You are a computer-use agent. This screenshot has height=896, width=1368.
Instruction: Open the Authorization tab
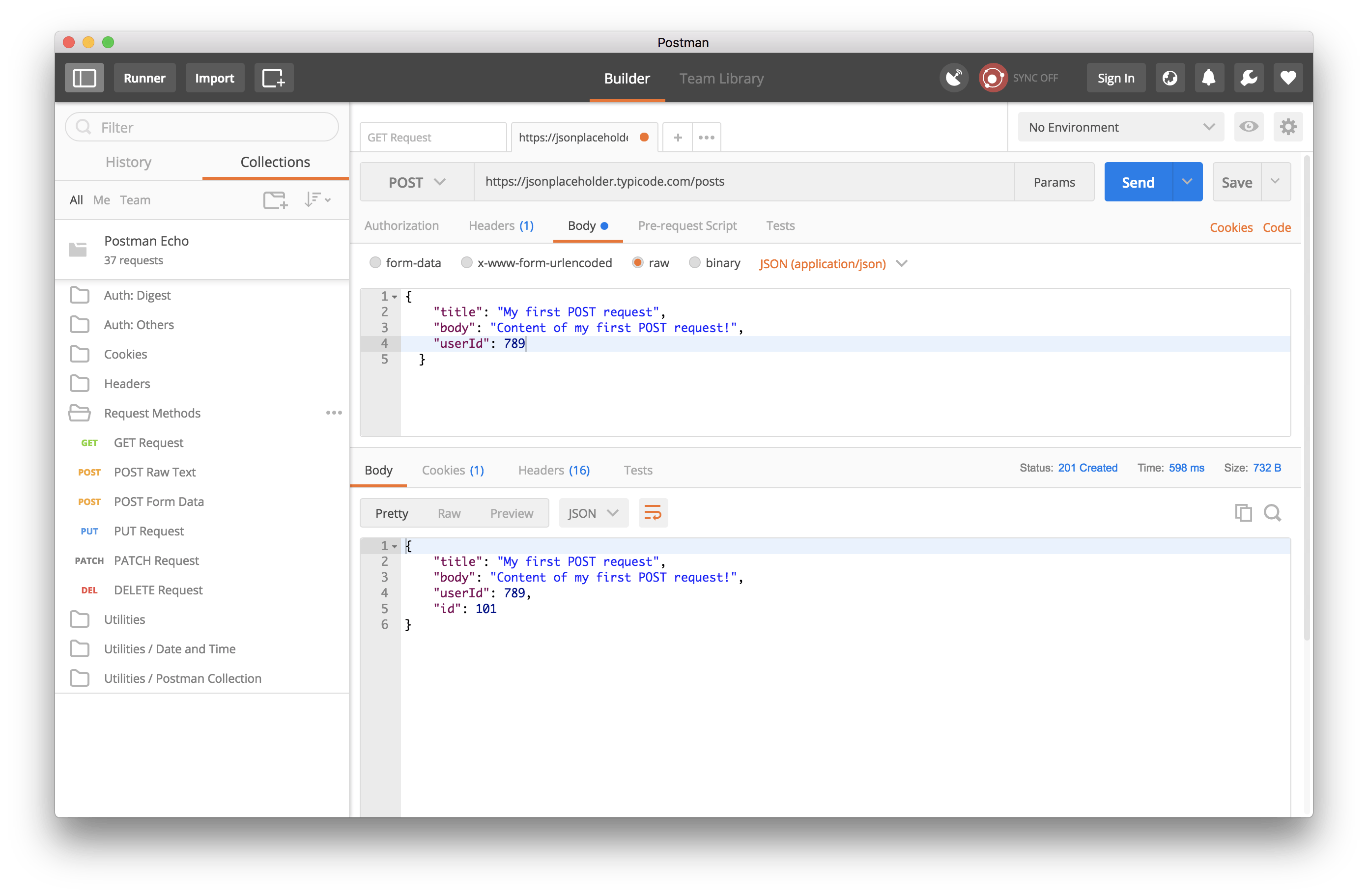point(401,225)
